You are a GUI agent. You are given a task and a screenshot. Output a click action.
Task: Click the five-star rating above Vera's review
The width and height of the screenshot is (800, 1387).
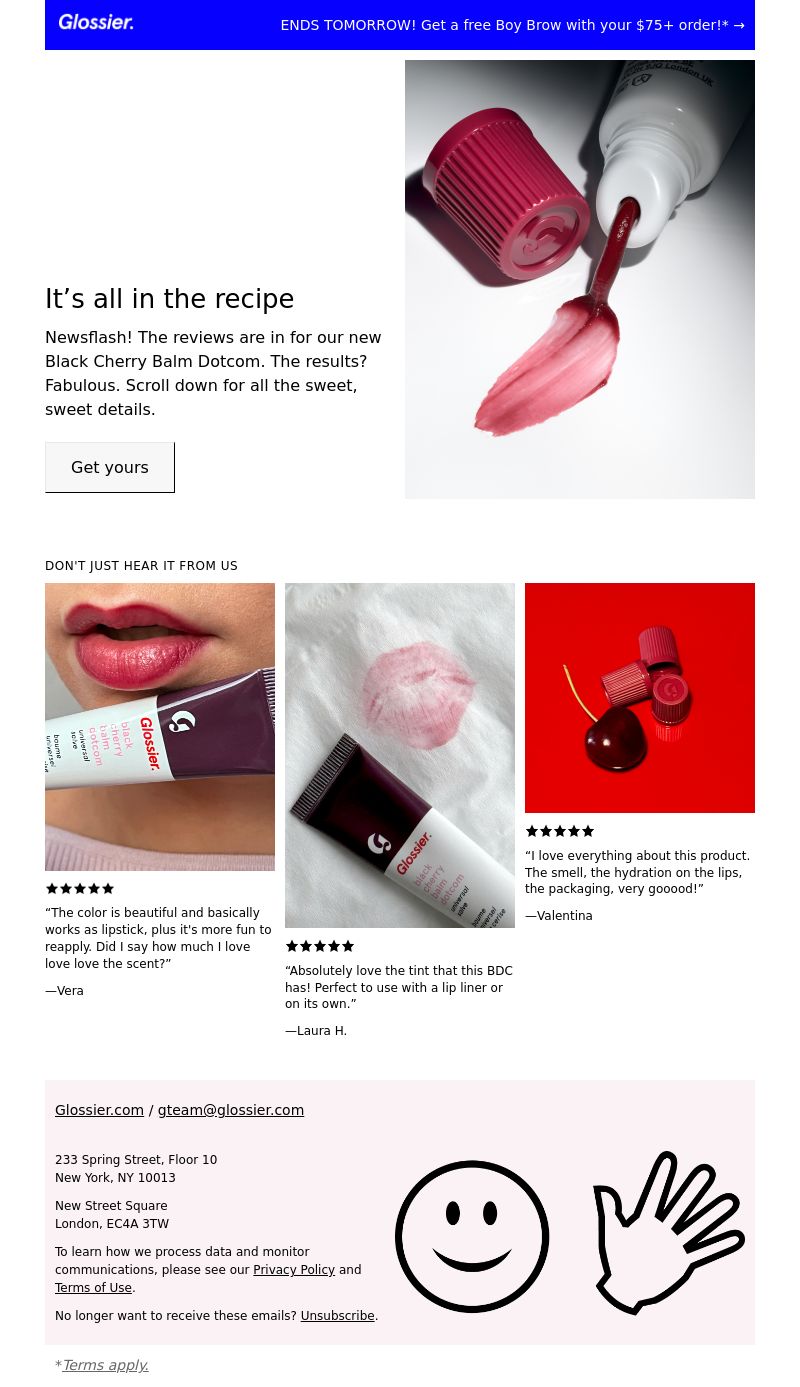pos(80,888)
